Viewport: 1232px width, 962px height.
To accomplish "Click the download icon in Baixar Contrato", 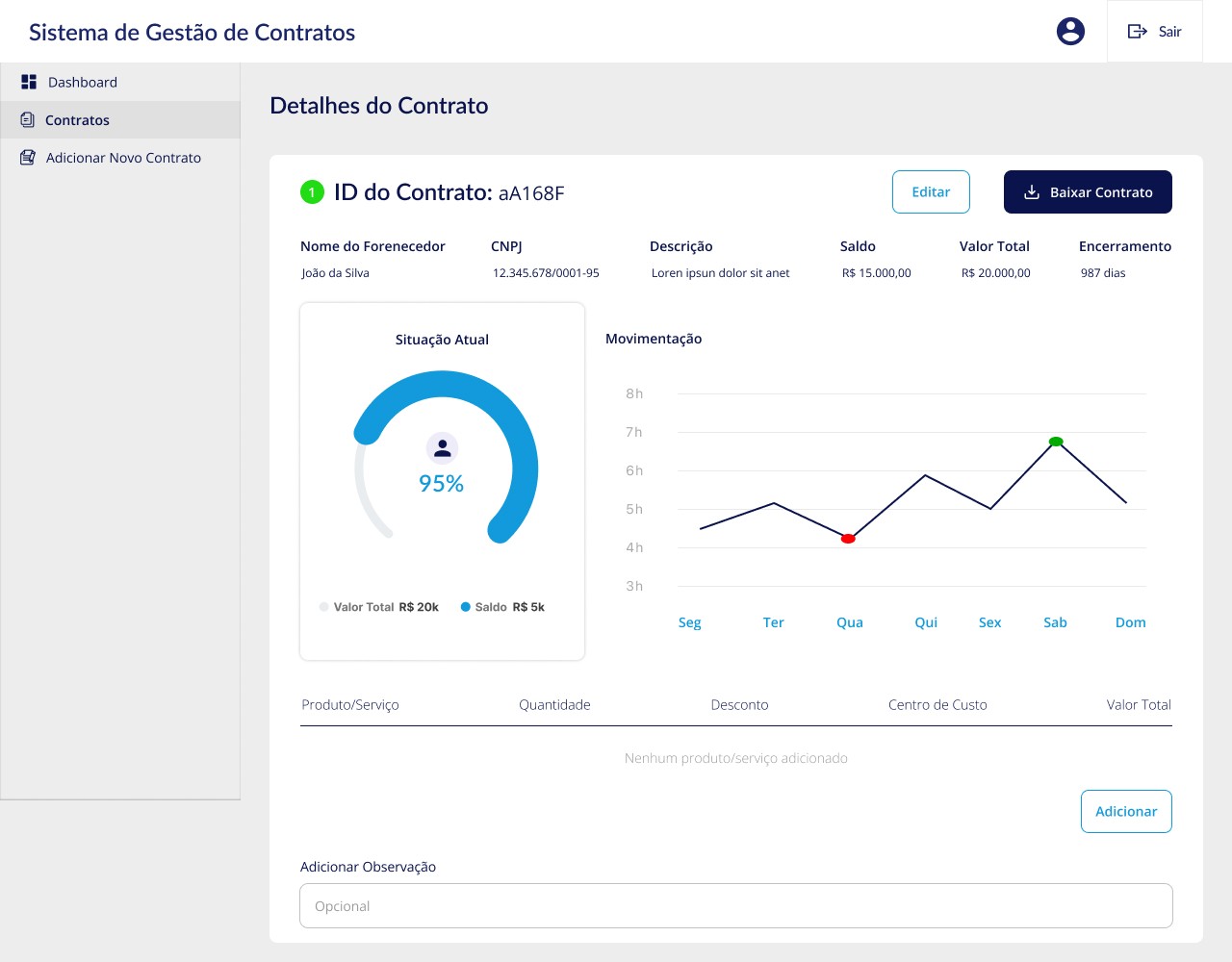I will point(1031,192).
